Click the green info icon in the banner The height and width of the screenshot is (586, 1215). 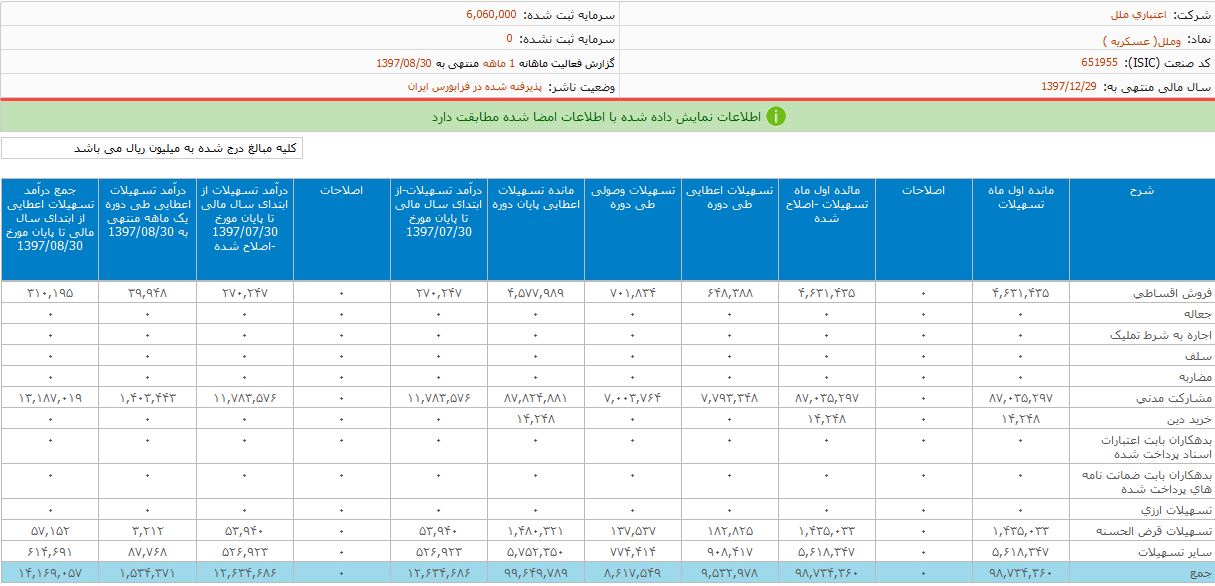click(x=776, y=116)
